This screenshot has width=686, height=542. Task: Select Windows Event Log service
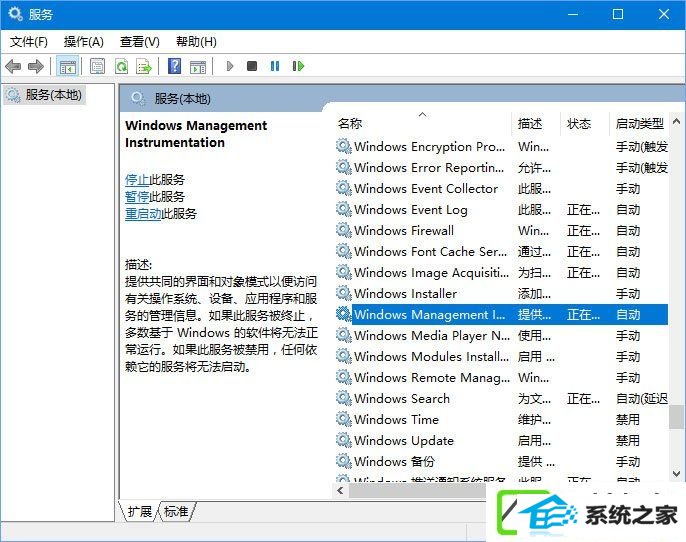coord(501,209)
